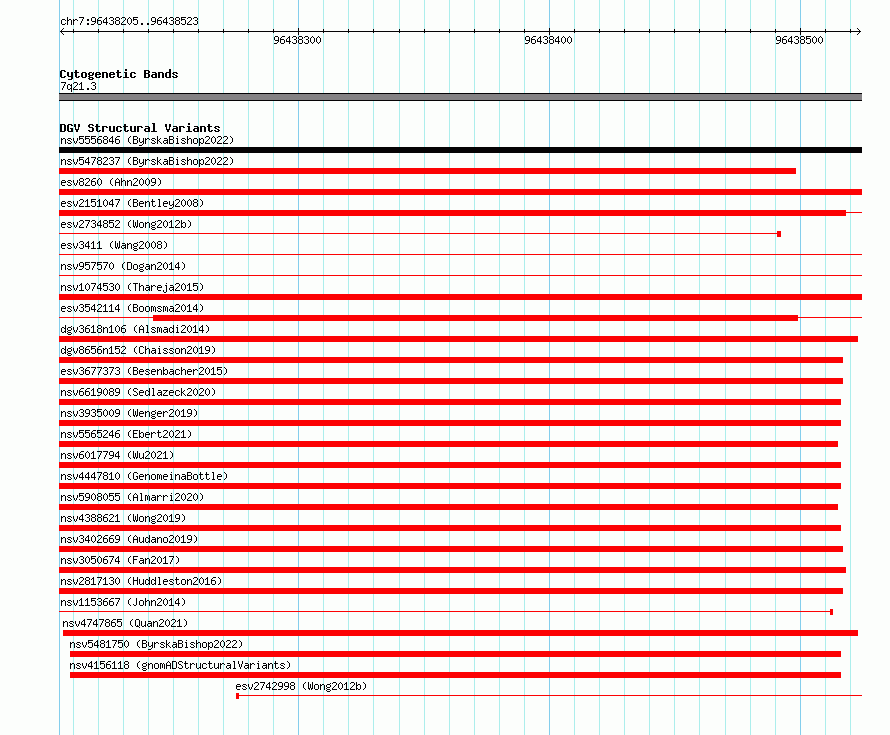
Task: Open variant nsv4447810 (GenomeinaBottle)
Action: click(x=144, y=476)
